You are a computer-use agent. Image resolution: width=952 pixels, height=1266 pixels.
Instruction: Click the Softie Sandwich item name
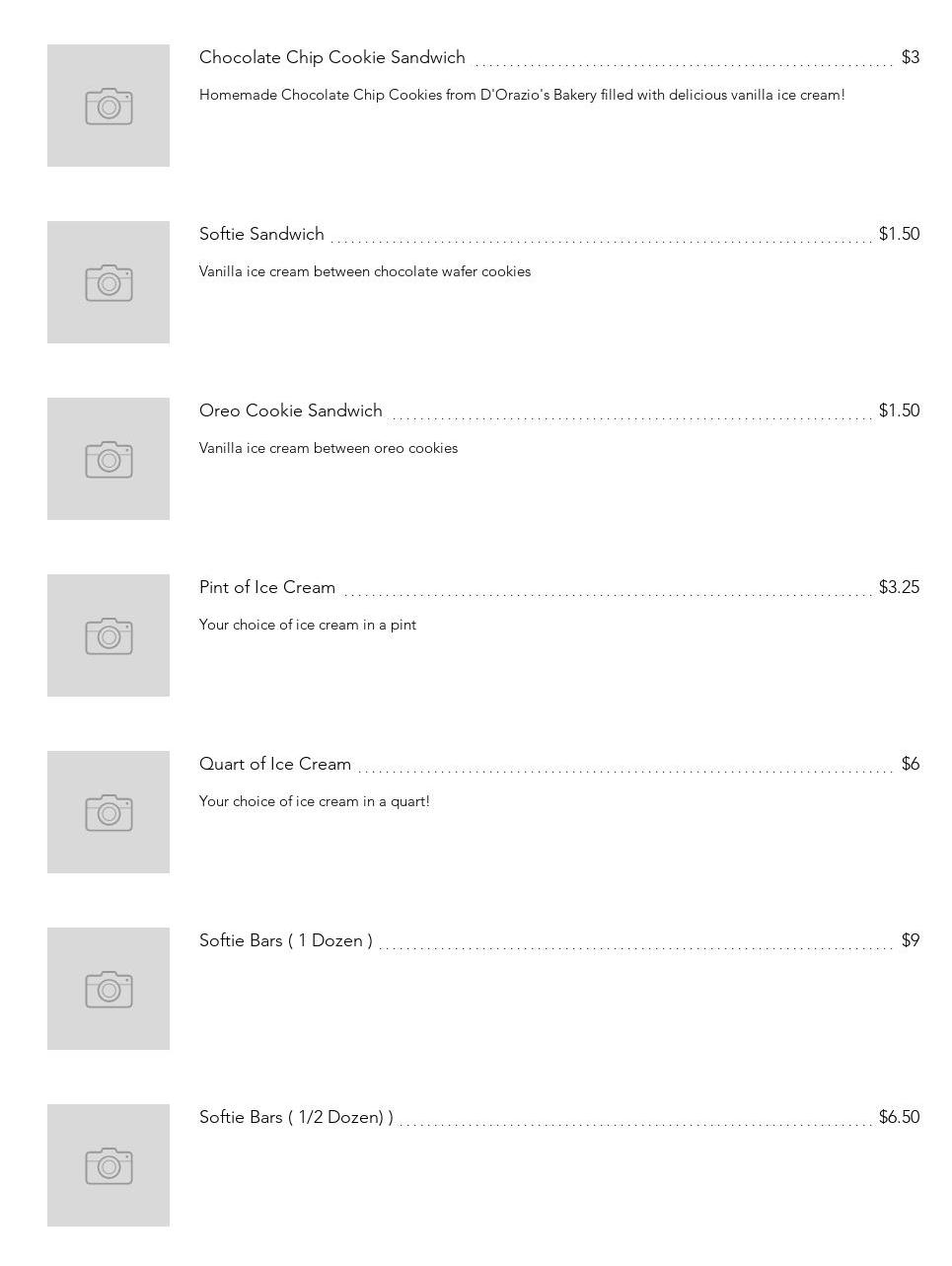(261, 234)
